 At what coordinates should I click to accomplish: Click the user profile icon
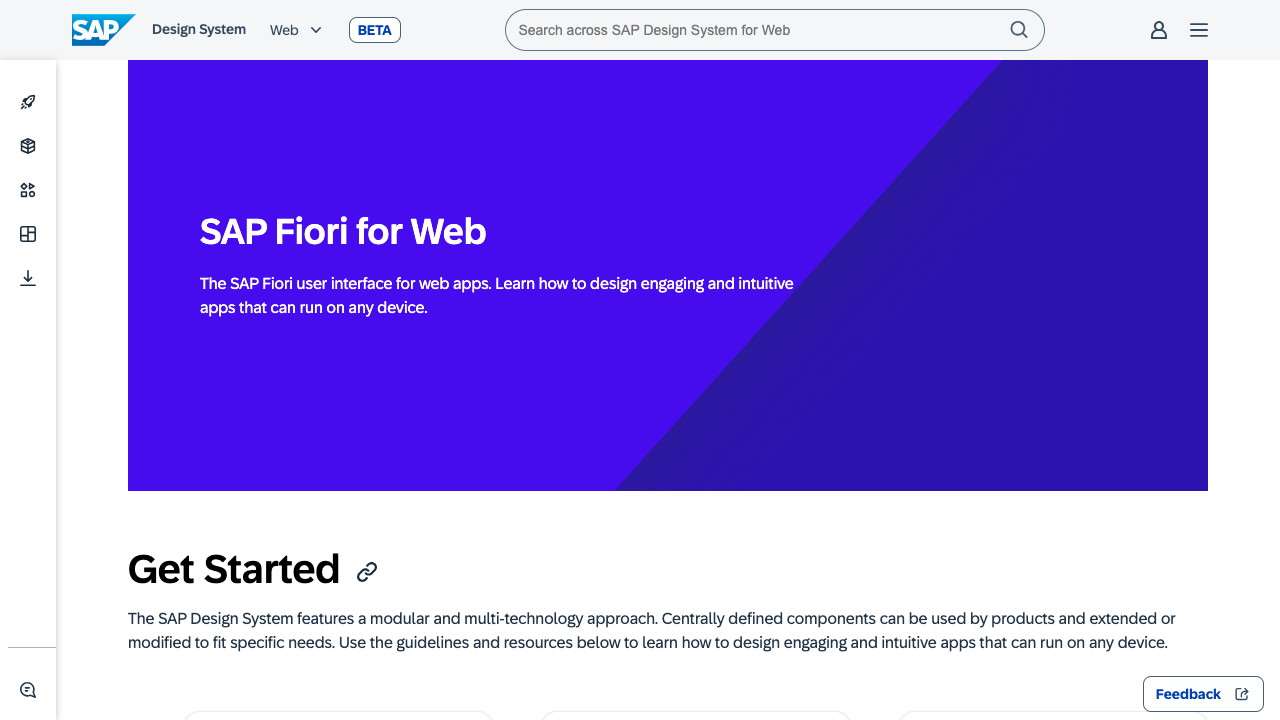(x=1159, y=30)
